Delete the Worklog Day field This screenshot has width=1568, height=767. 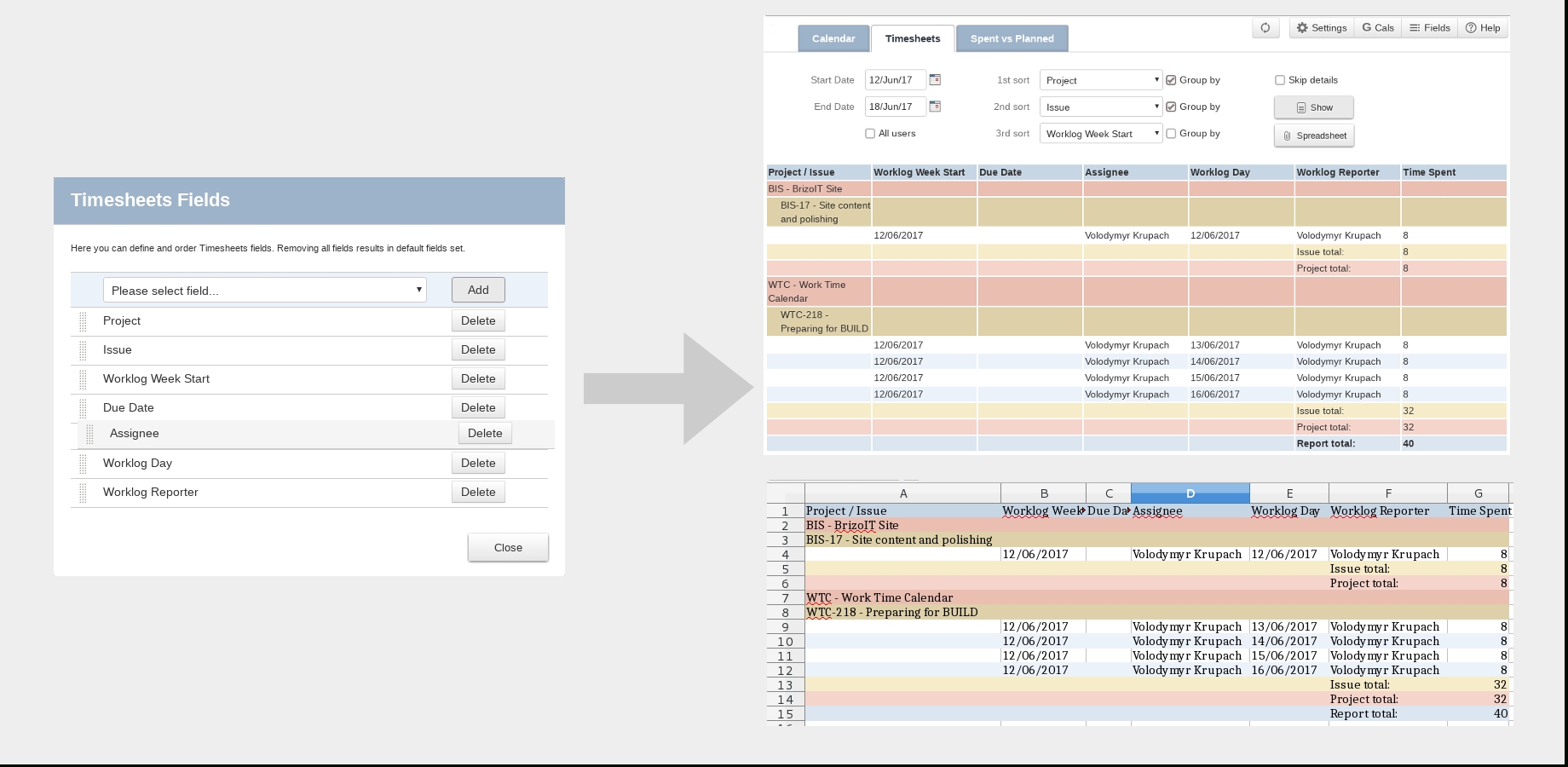pyautogui.click(x=478, y=463)
